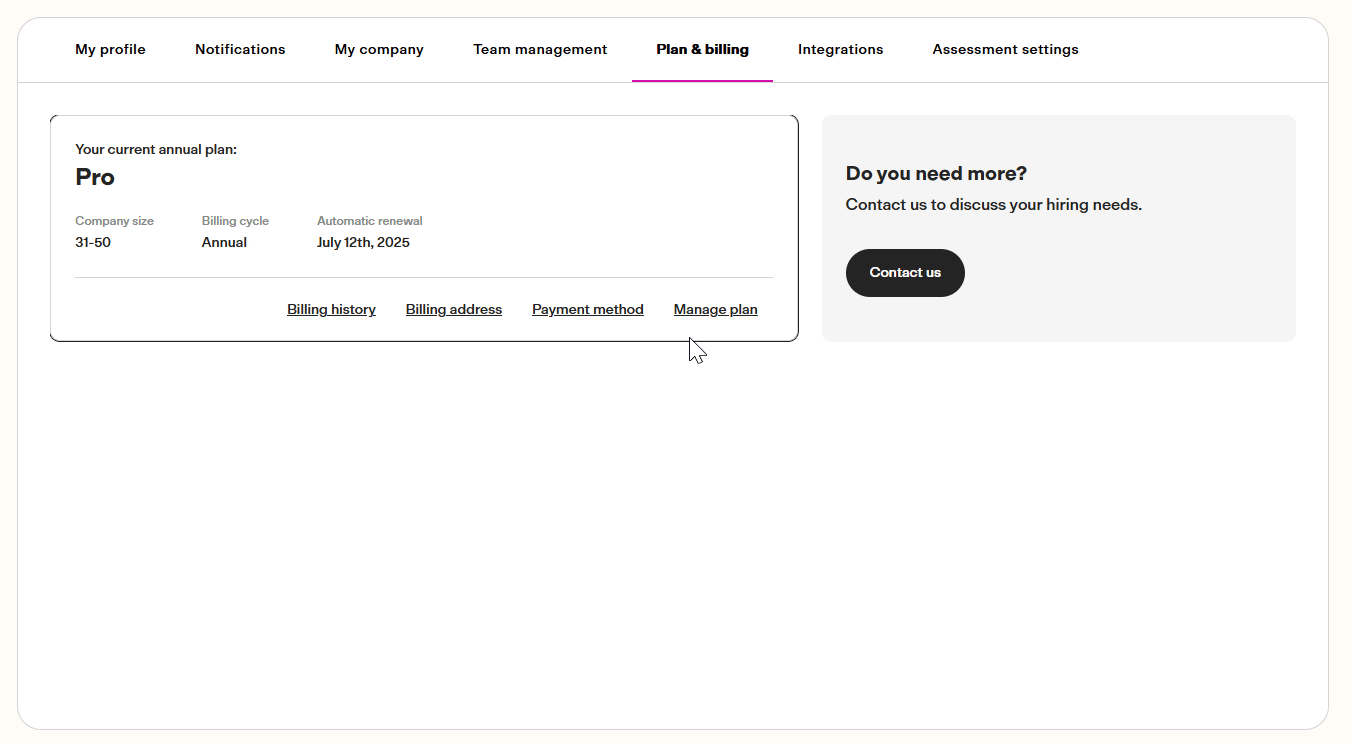Open the Team management tab

[x=540, y=49]
